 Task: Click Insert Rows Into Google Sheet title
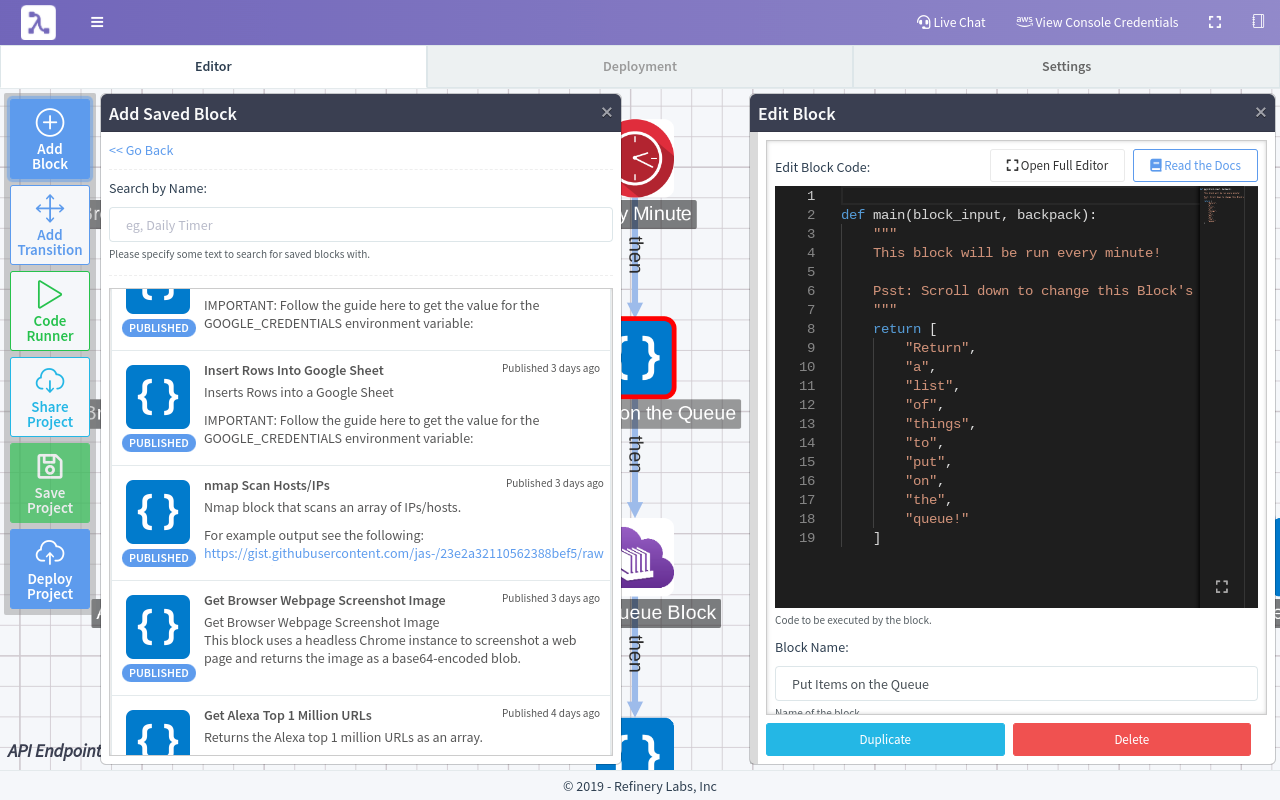[x=294, y=370]
